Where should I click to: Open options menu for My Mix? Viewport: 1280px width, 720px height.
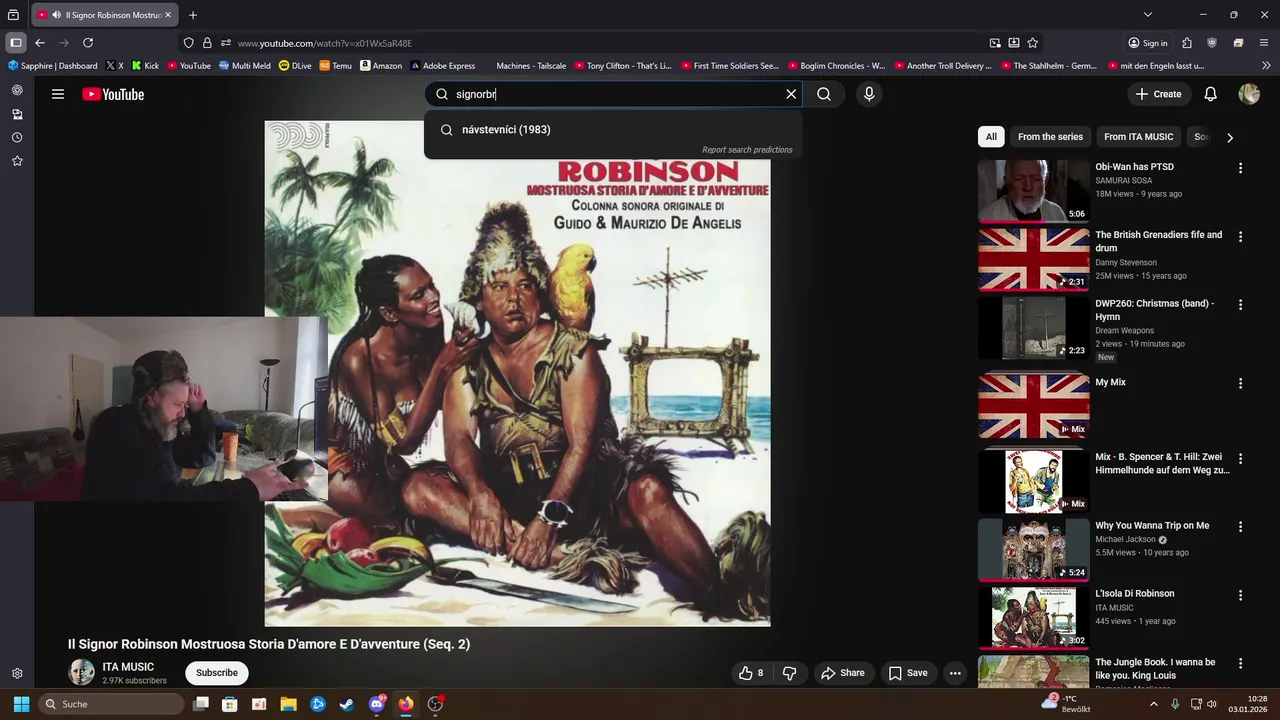click(1240, 383)
